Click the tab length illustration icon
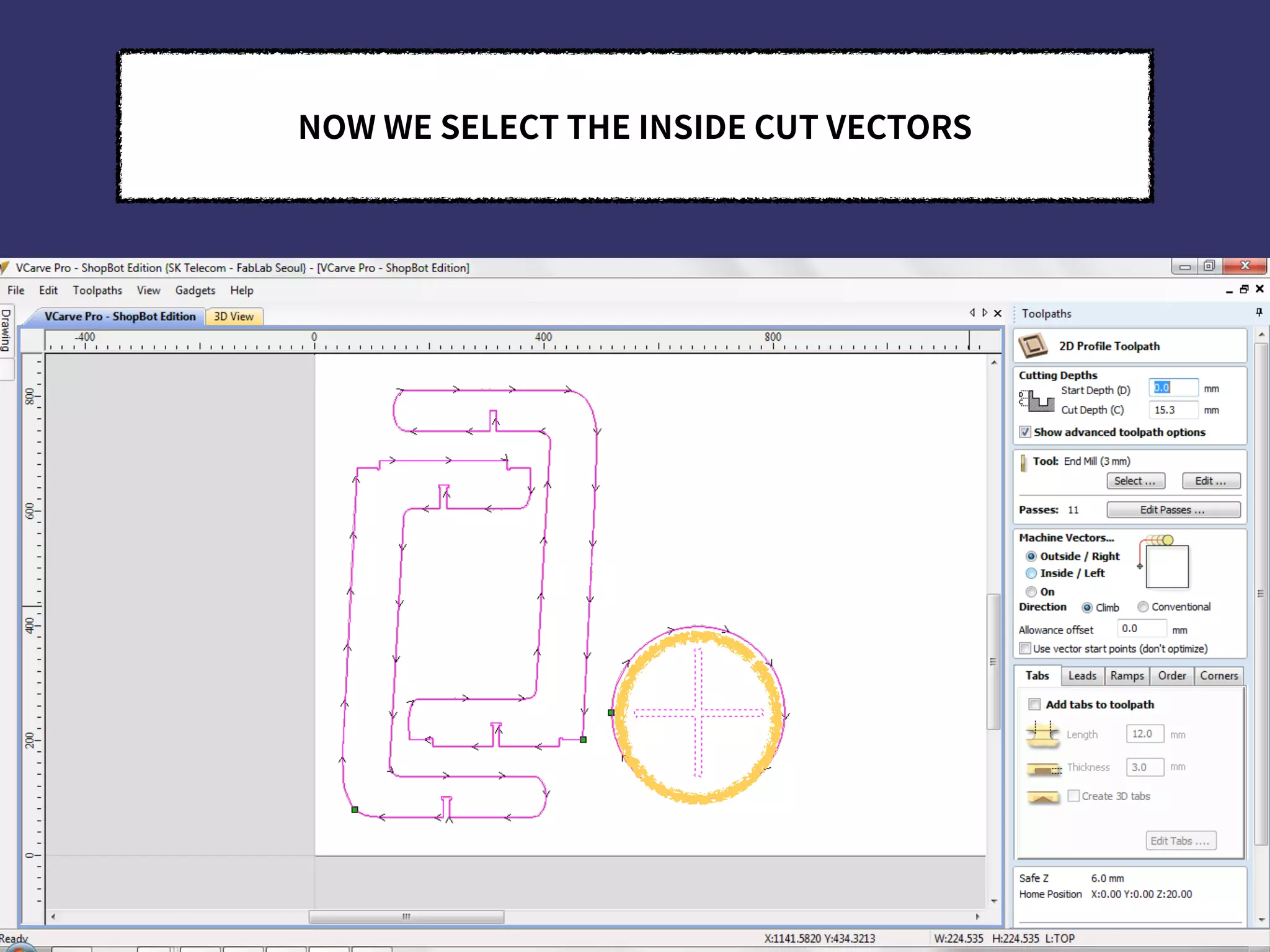Screen dimensions: 1270x952 coord(1042,734)
